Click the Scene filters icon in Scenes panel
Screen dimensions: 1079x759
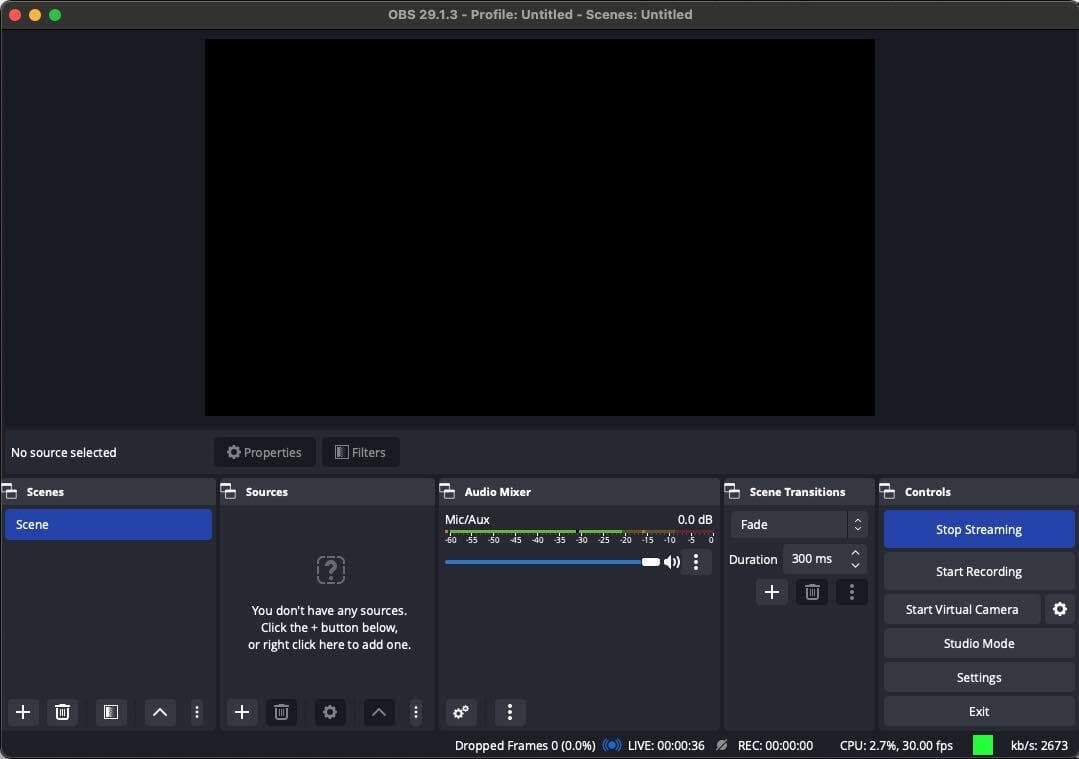click(110, 712)
